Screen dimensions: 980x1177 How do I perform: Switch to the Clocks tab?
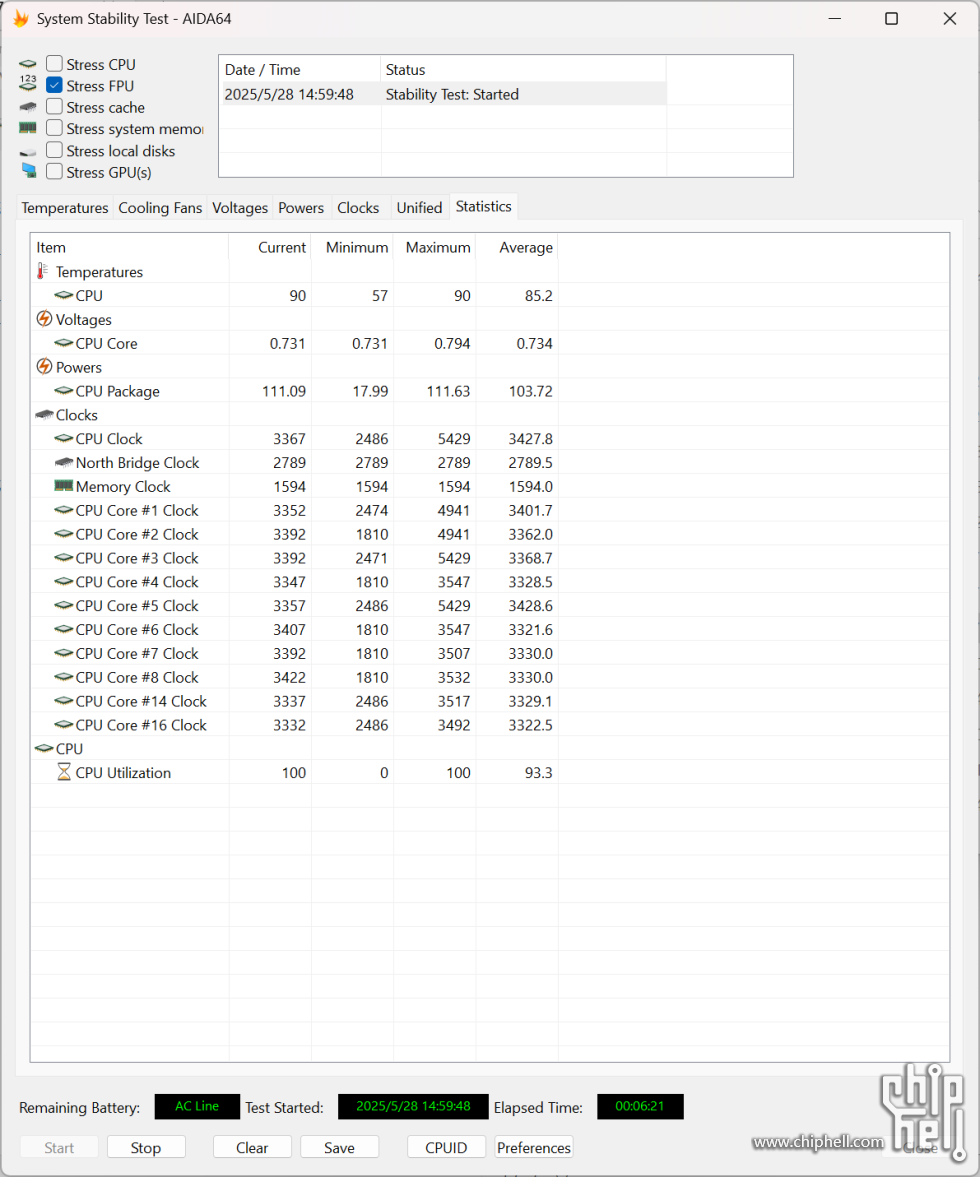(358, 208)
